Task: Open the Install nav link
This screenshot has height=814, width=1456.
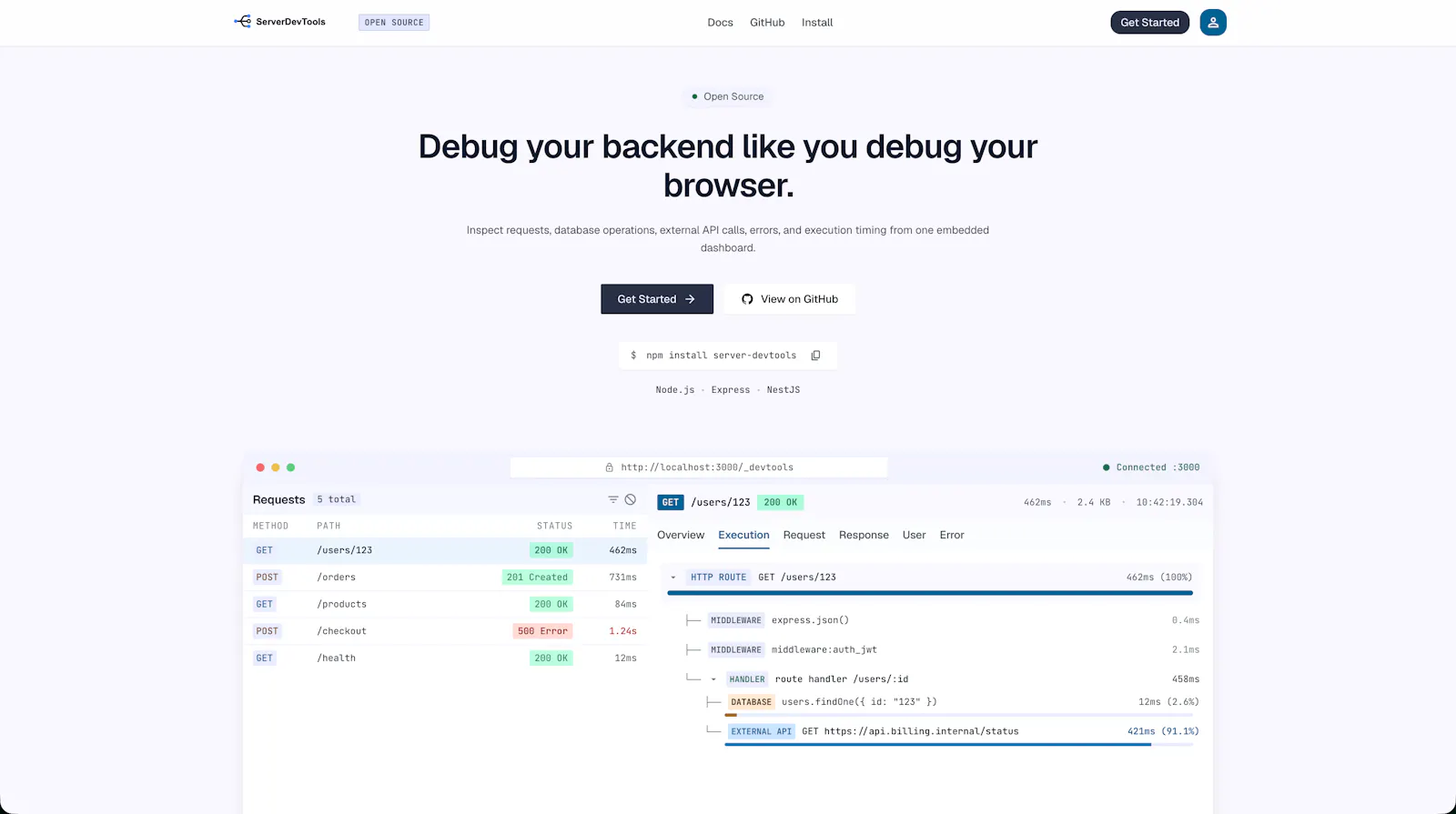Action: pos(817,23)
